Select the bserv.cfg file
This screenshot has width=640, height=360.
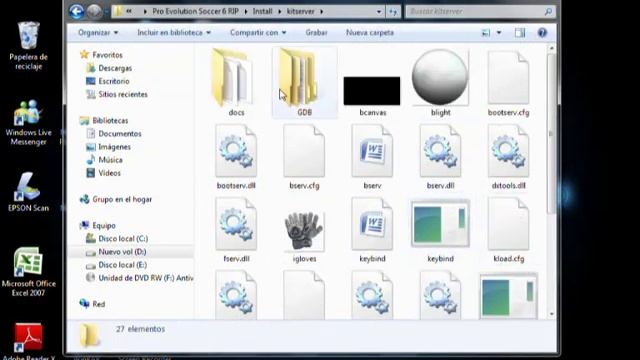coord(304,157)
